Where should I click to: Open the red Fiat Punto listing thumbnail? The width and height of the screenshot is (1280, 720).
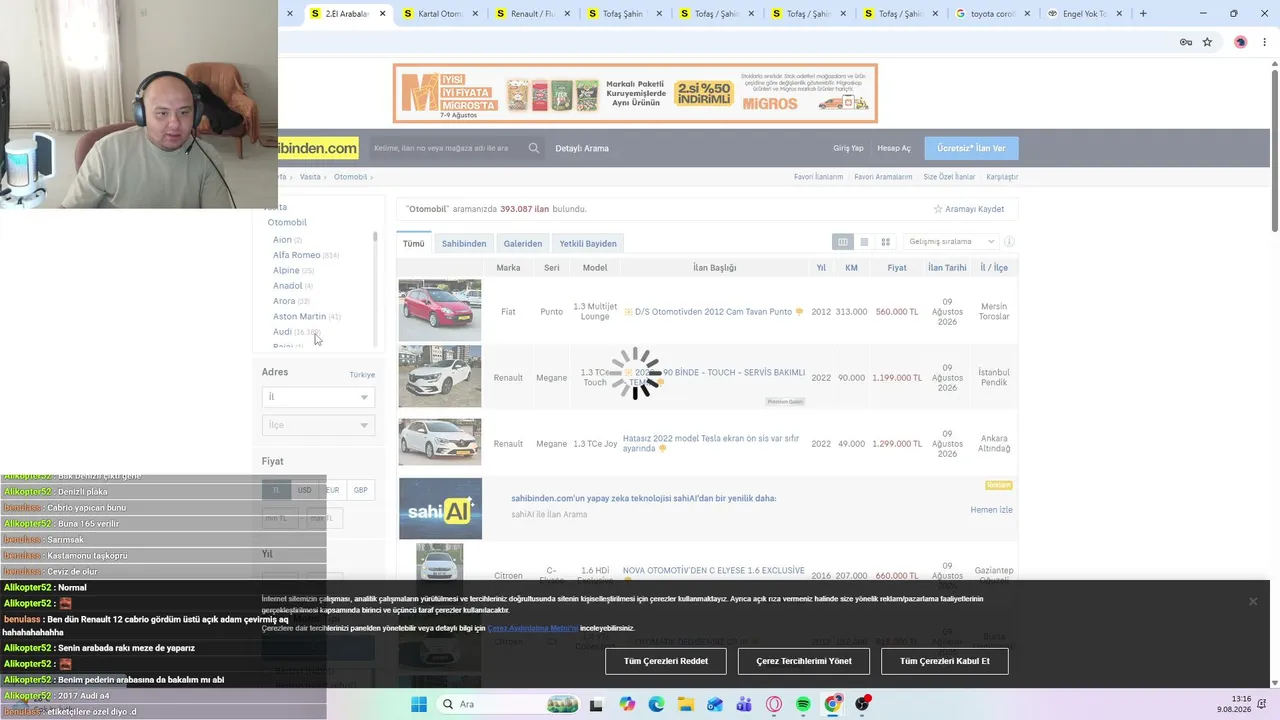(440, 310)
